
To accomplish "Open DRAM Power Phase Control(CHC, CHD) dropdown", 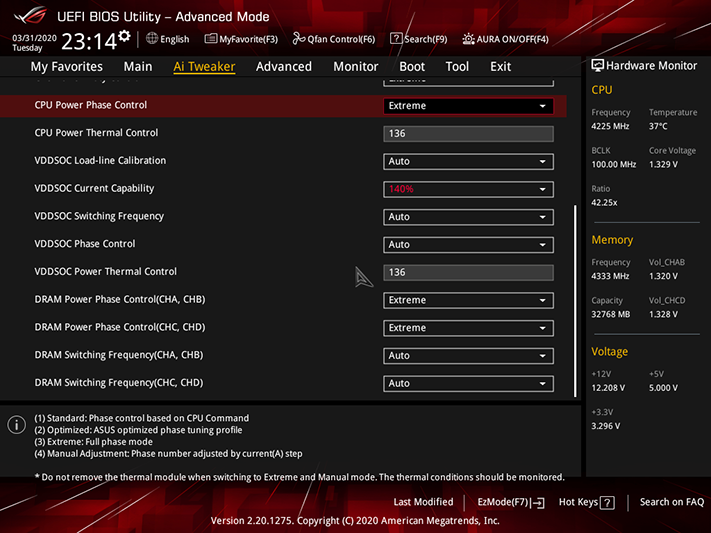I will pos(468,328).
